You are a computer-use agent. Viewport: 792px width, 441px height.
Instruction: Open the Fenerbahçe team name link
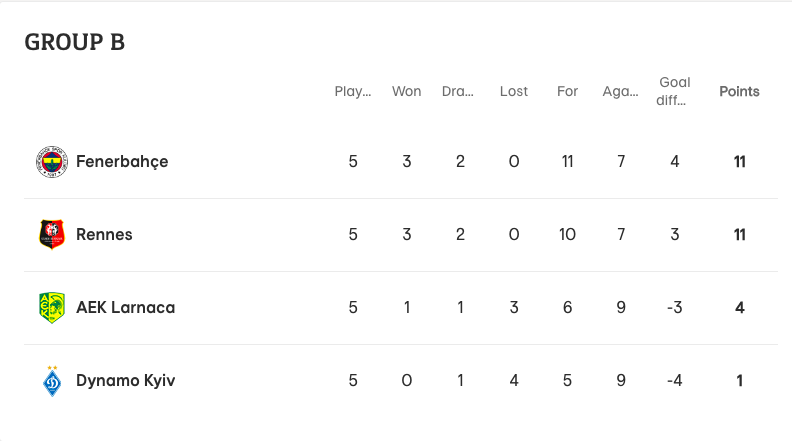(122, 162)
